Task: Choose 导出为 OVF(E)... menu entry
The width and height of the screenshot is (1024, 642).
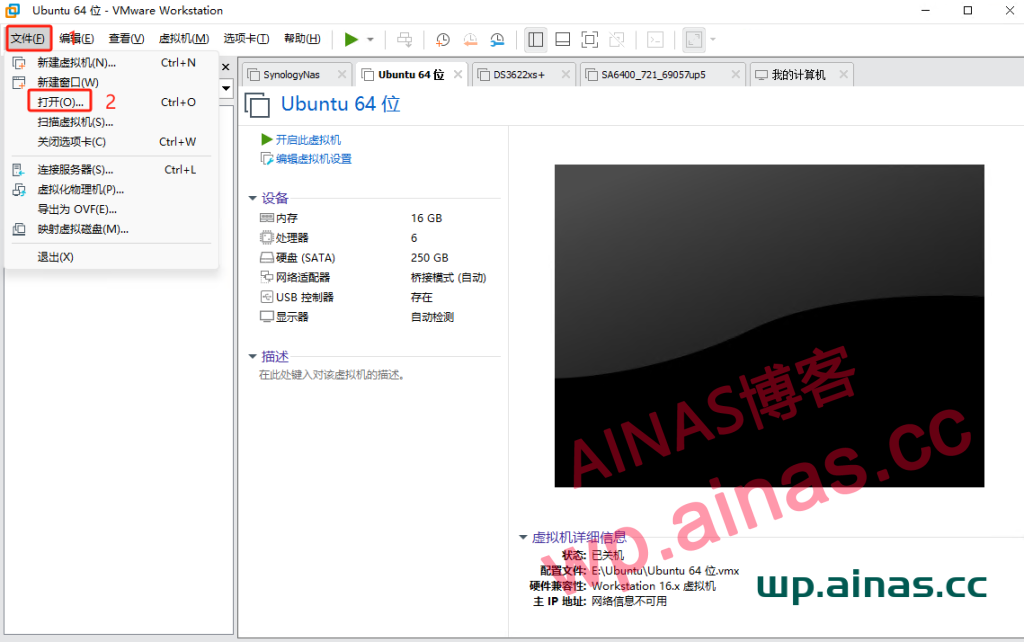Action: click(x=111, y=209)
